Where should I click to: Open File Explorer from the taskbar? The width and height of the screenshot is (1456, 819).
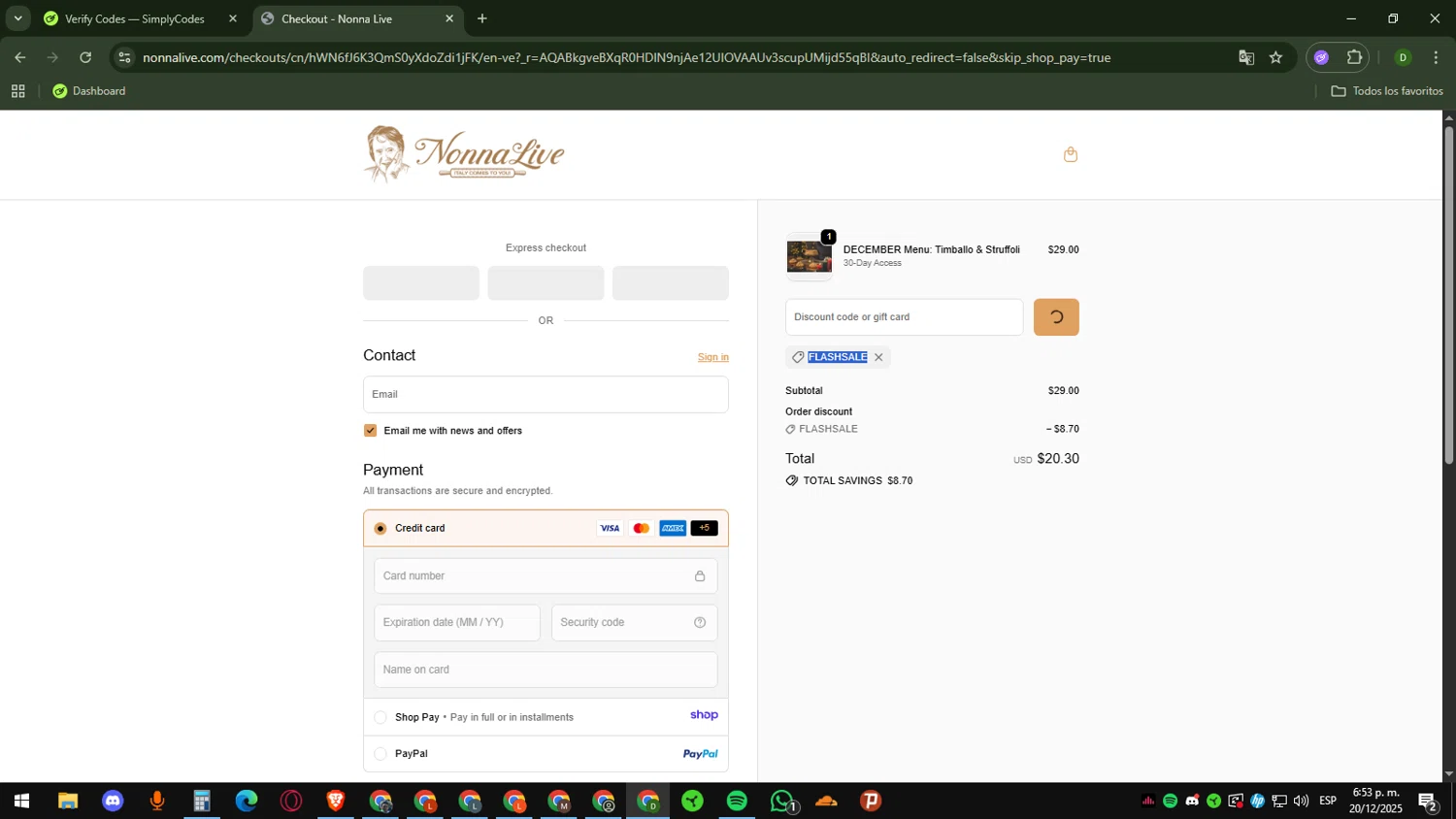click(67, 802)
